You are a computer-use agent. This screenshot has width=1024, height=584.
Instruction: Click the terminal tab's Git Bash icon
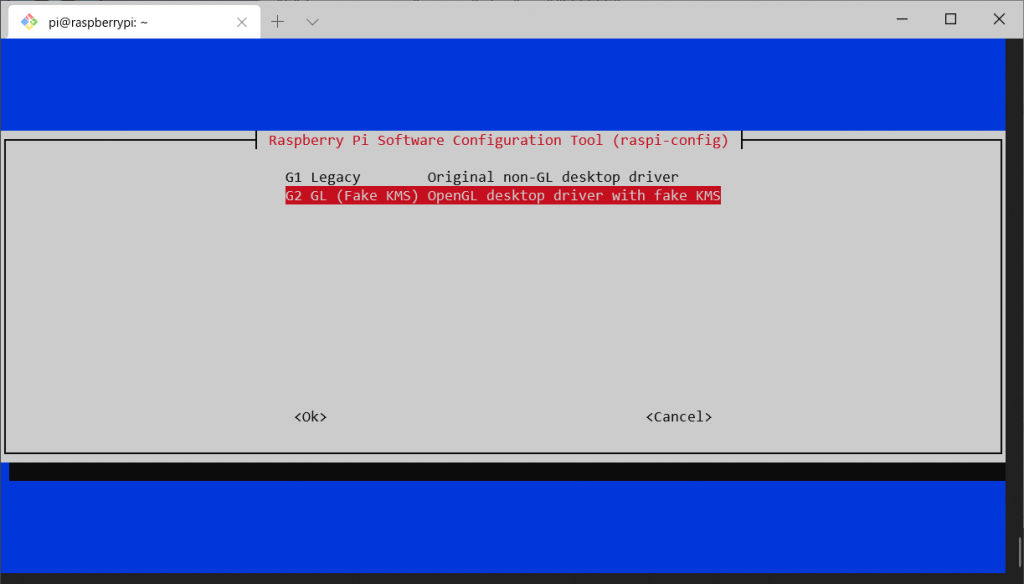point(29,22)
